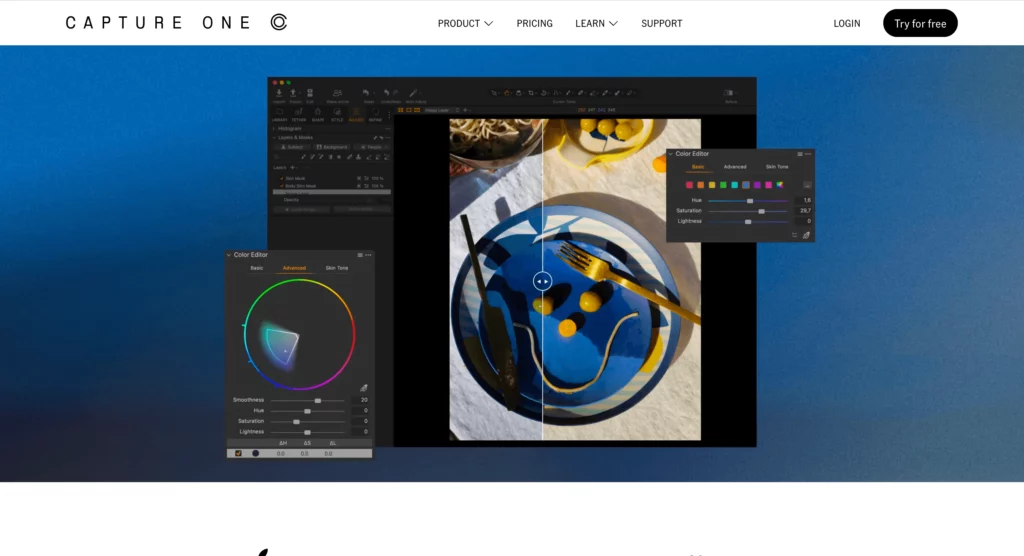Select the blue color swatch

pos(746,185)
